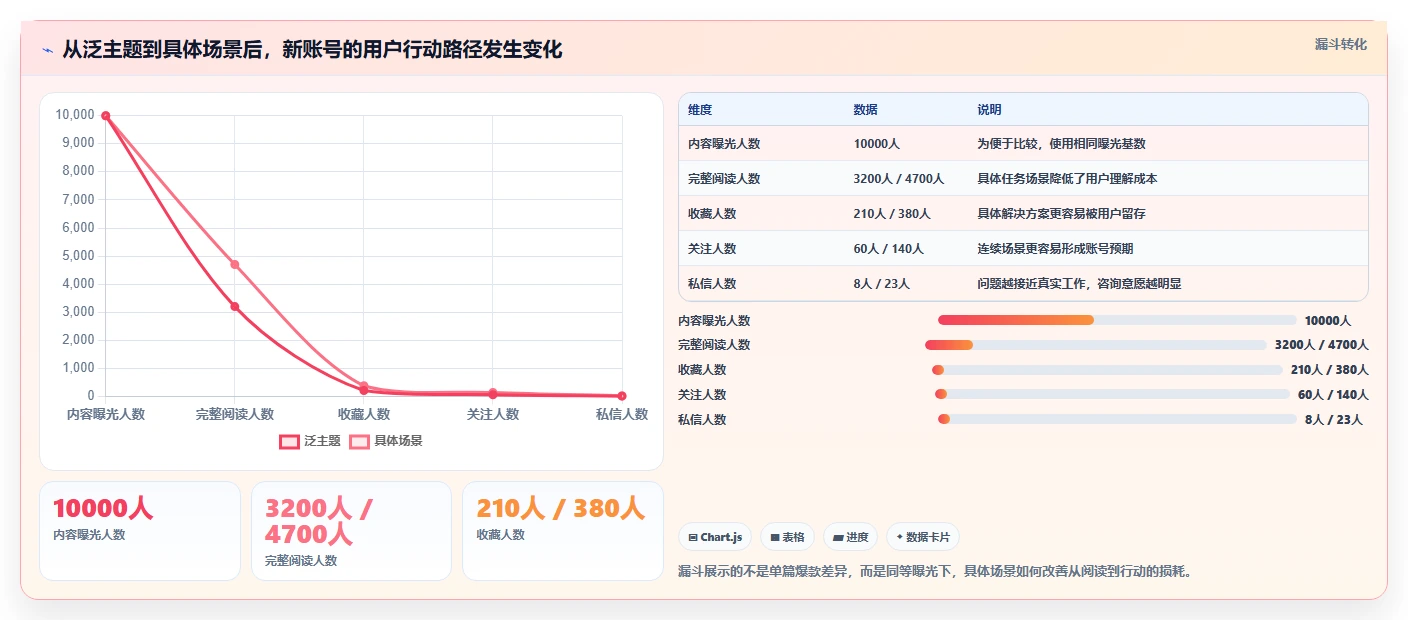Click the note 连续场景更容易形成账号预期

[1055, 249]
